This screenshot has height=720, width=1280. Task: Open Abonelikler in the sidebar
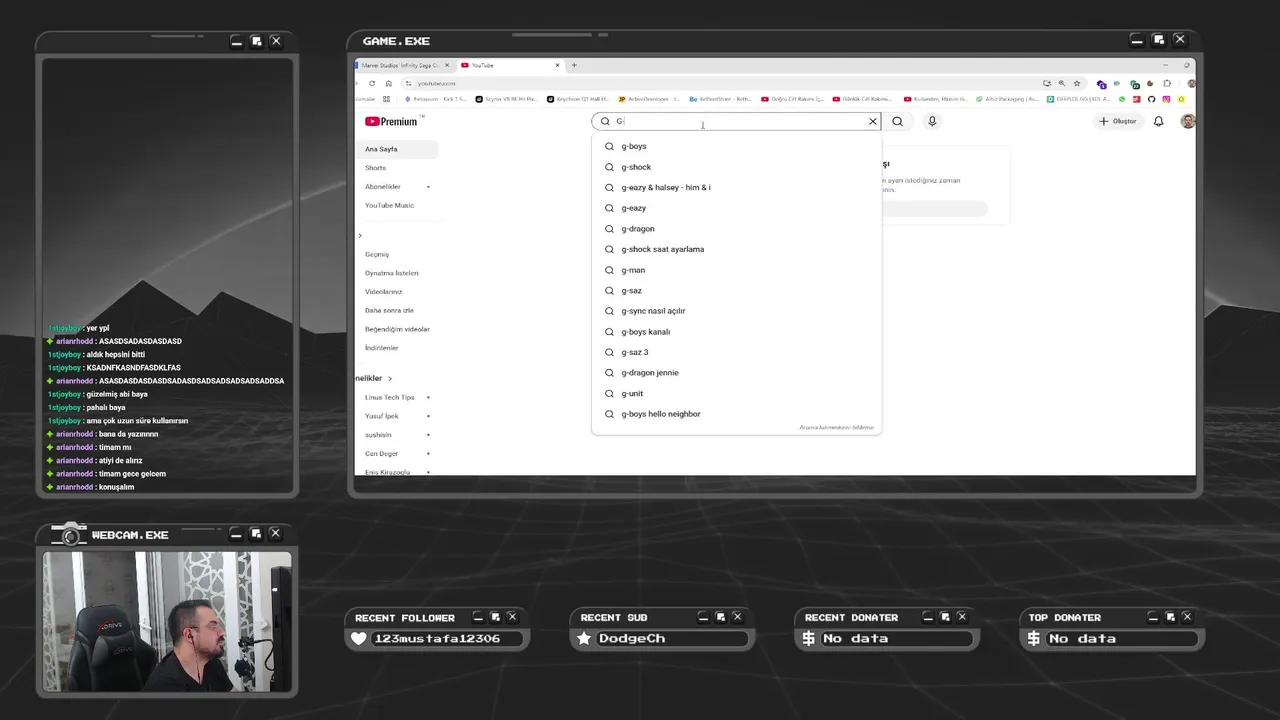tap(383, 187)
